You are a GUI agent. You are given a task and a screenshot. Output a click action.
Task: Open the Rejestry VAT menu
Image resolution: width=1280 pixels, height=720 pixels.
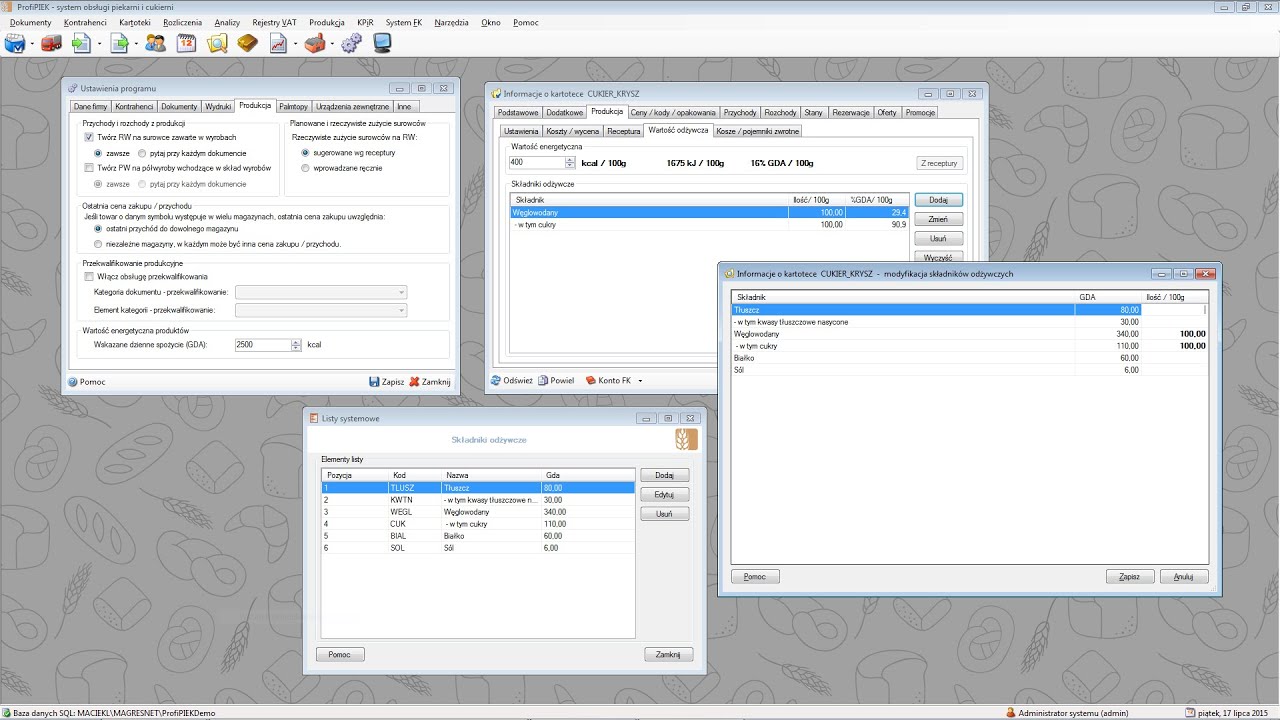(274, 22)
